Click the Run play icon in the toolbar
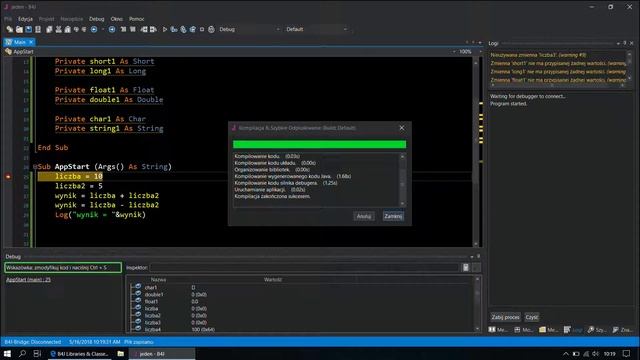Screen dimensions: 640x360 point(165,29)
